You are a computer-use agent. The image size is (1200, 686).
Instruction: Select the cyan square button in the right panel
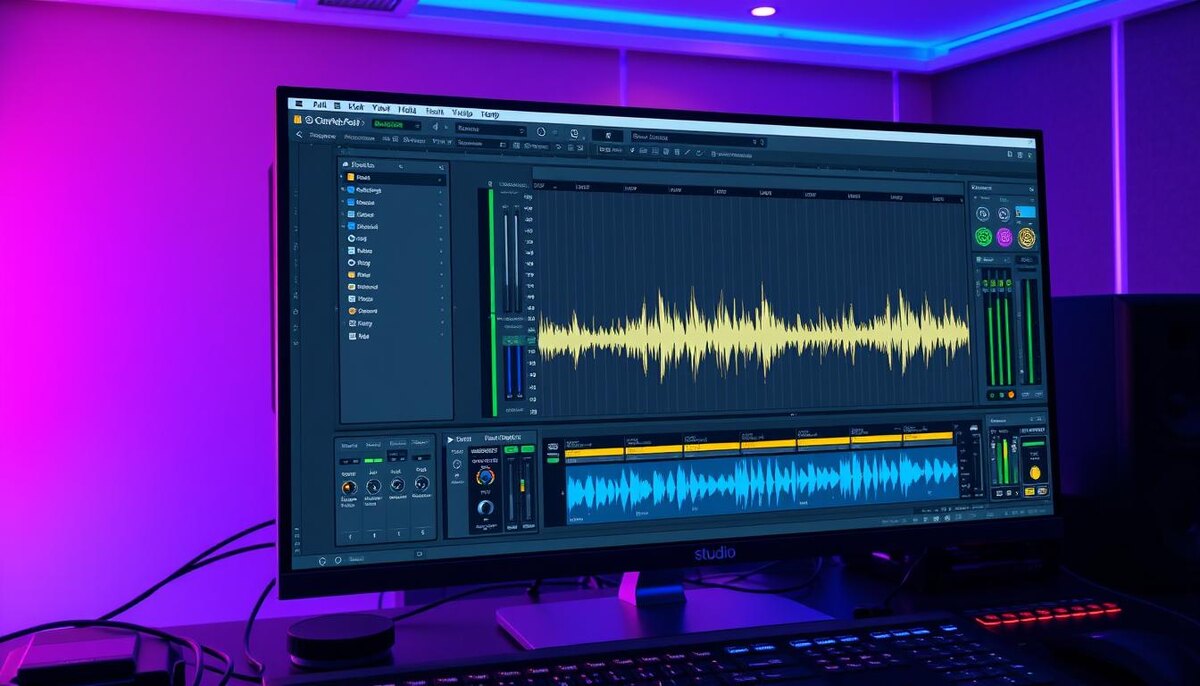coord(1025,212)
